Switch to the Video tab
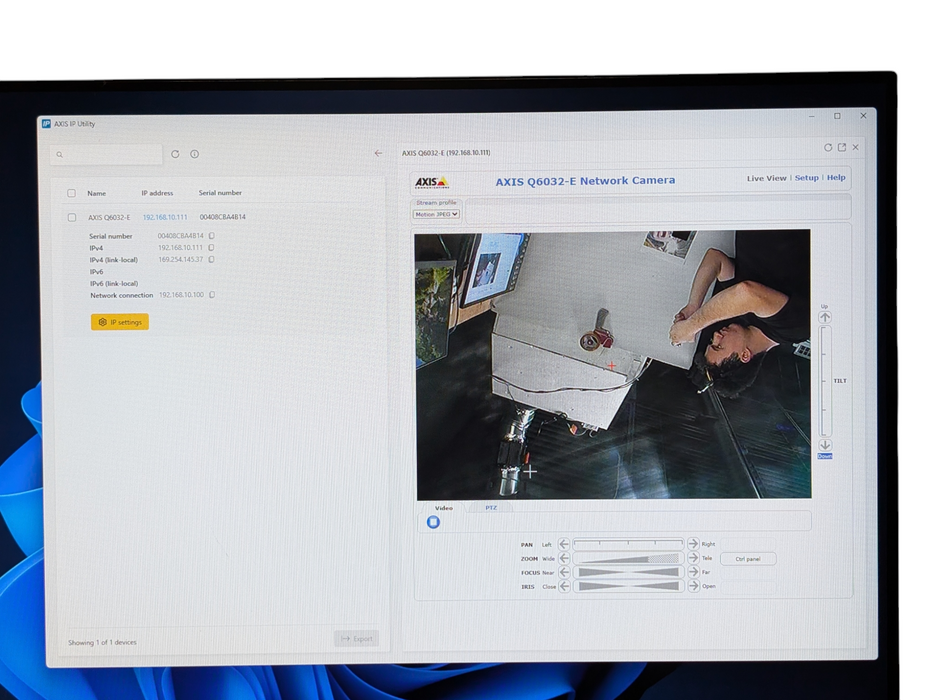Image resolution: width=930 pixels, height=700 pixels. 444,508
